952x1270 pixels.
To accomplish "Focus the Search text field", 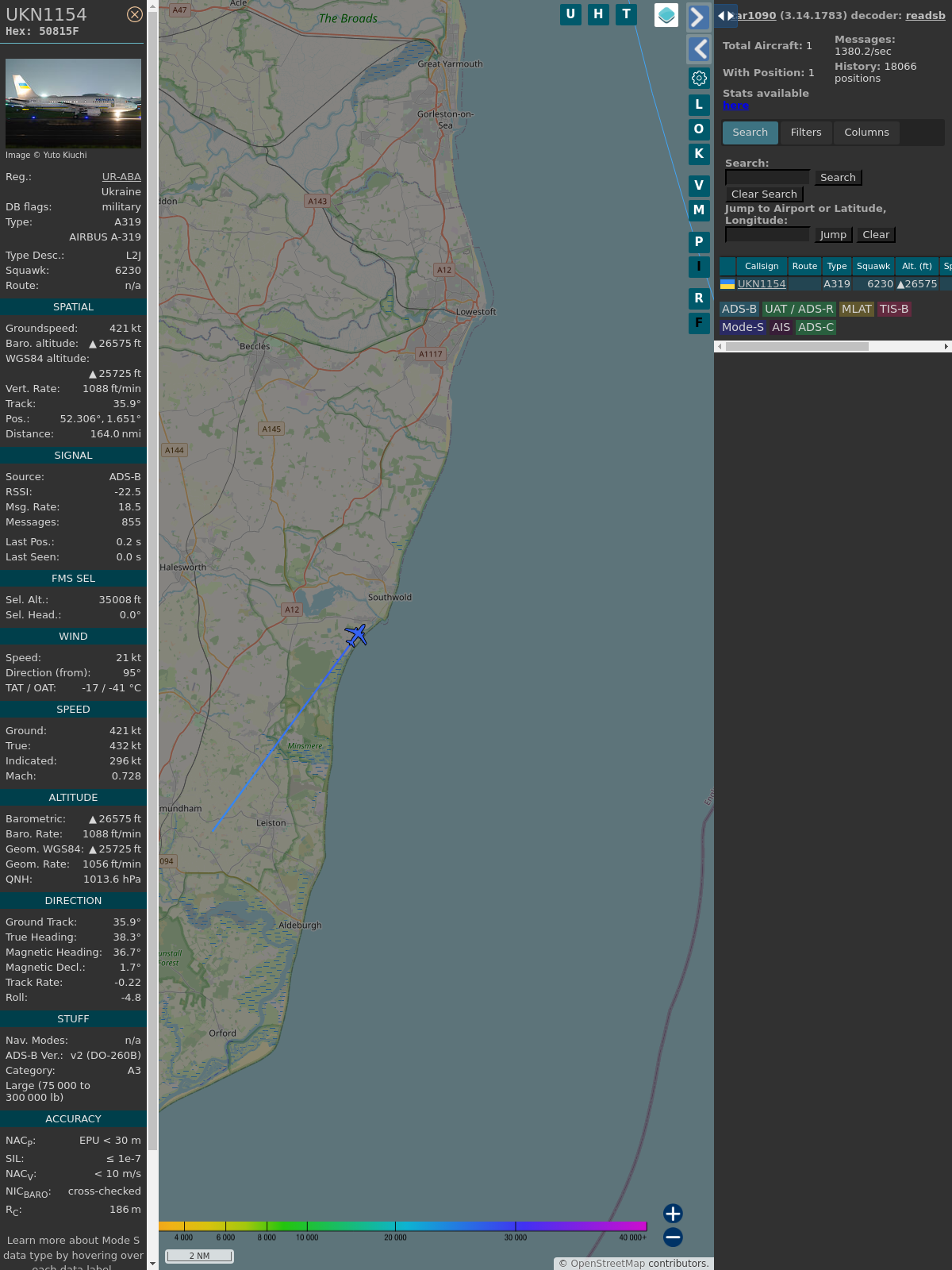I will pyautogui.click(x=768, y=178).
